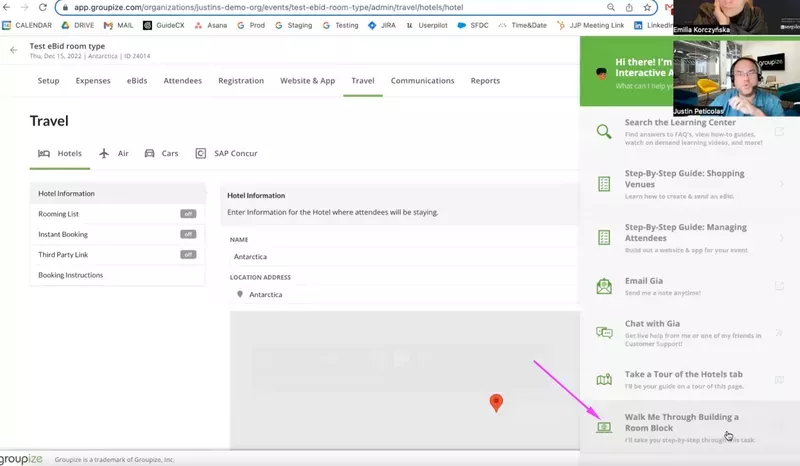
Task: Click the Hotels tab tour map icon
Action: [x=604, y=379]
